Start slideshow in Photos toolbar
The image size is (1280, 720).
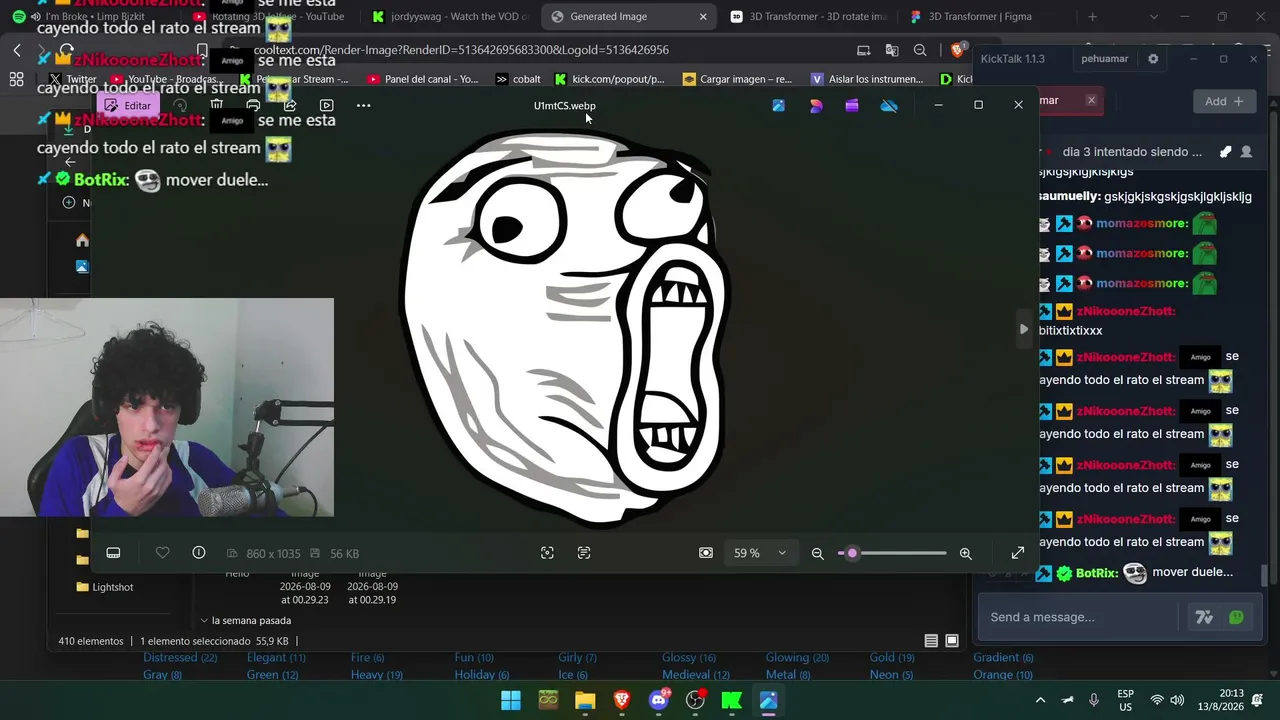click(x=326, y=105)
